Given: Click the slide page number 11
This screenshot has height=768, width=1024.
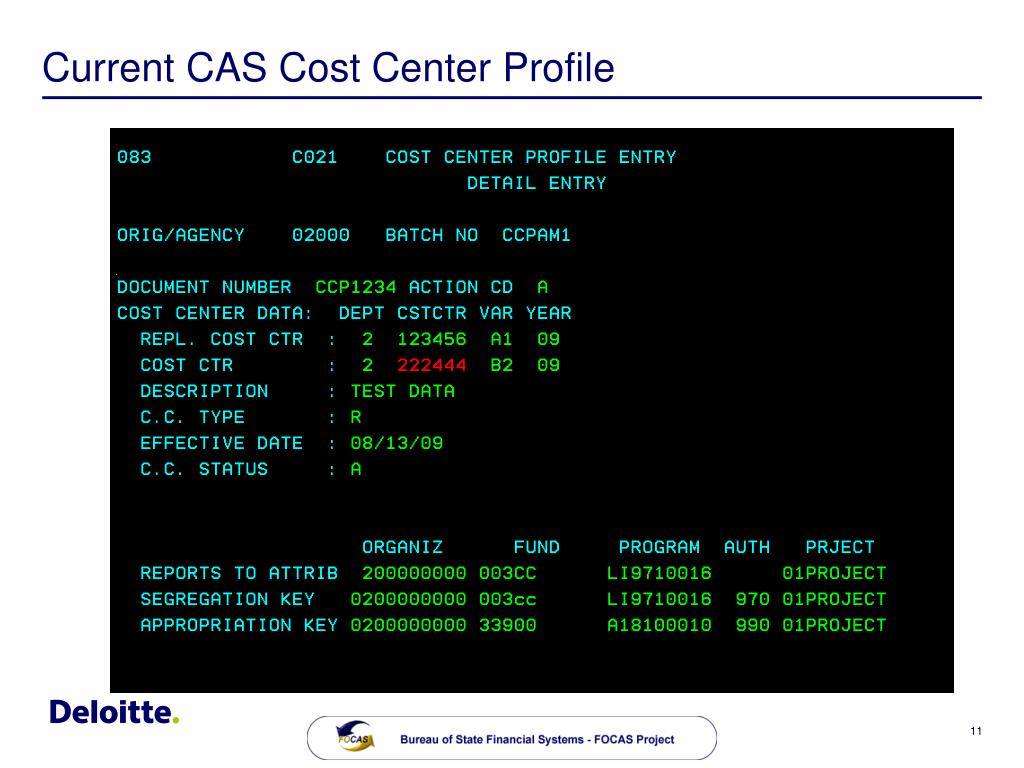Looking at the screenshot, I should pos(976,731).
